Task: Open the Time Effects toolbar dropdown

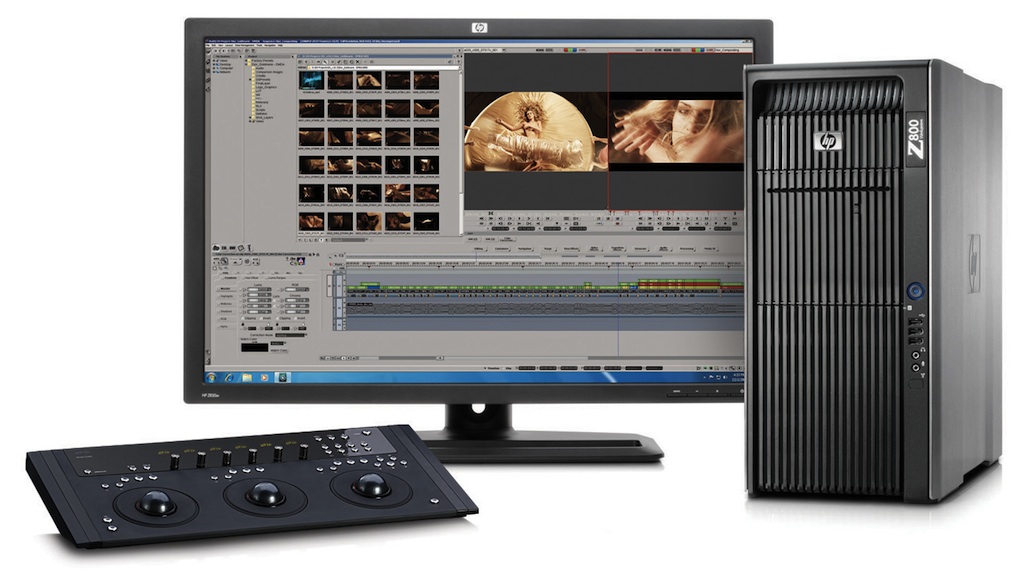Action: tap(571, 249)
